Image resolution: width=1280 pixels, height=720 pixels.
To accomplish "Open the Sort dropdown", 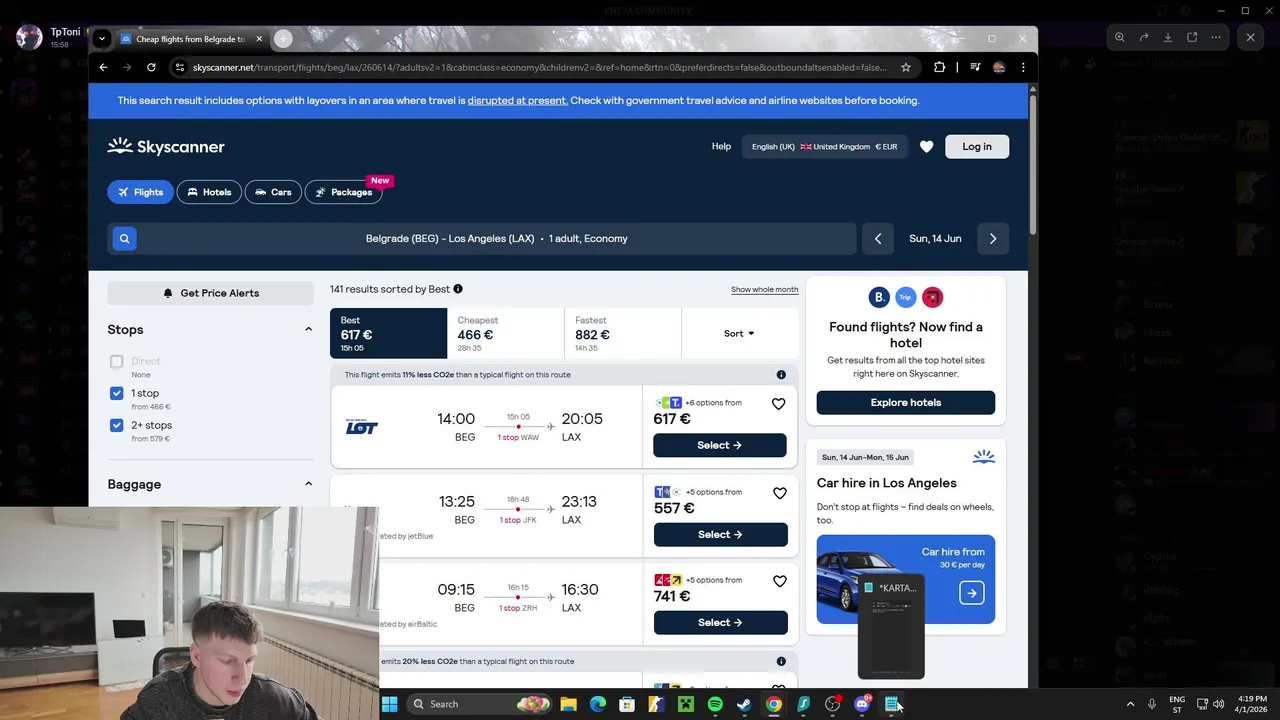I will point(739,333).
